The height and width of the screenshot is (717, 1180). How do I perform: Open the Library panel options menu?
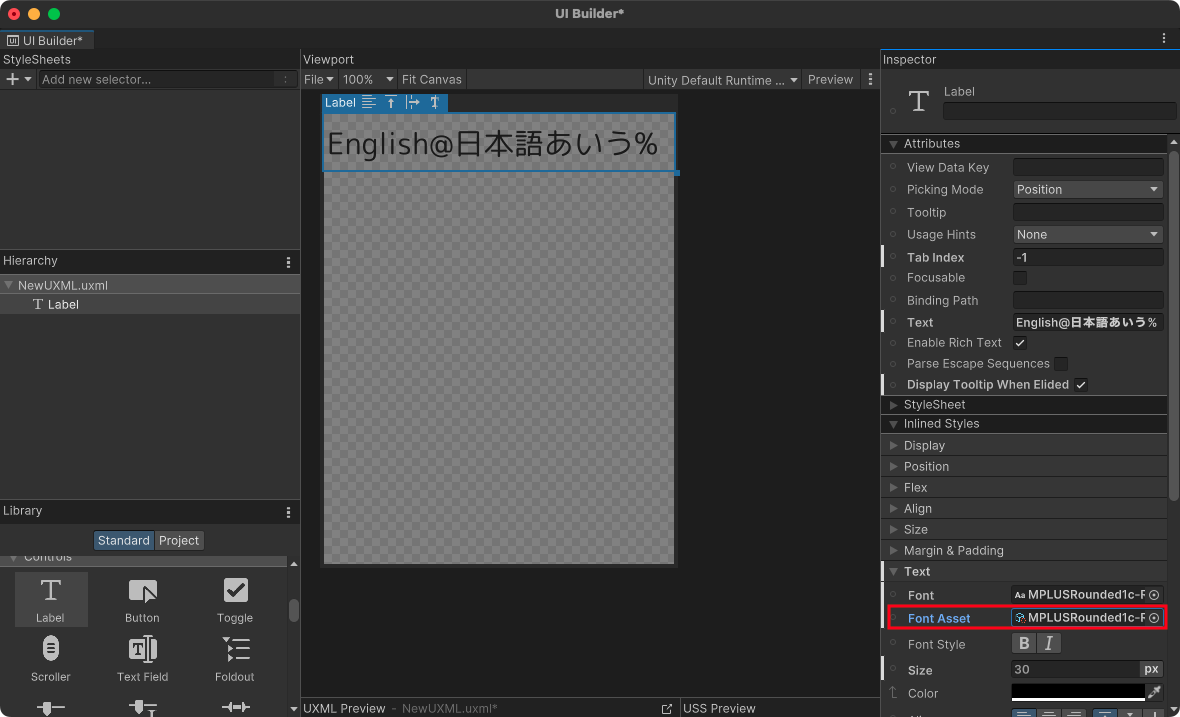[x=288, y=512]
